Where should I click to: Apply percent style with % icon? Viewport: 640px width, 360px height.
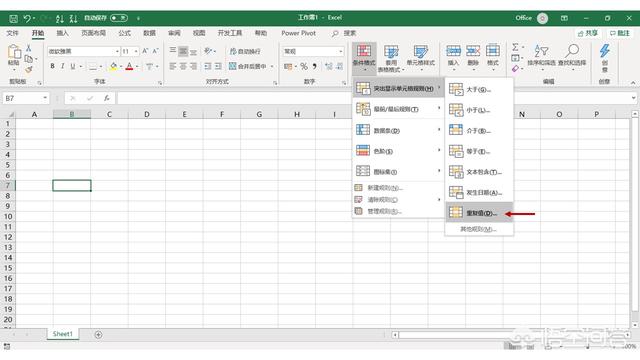coord(304,66)
